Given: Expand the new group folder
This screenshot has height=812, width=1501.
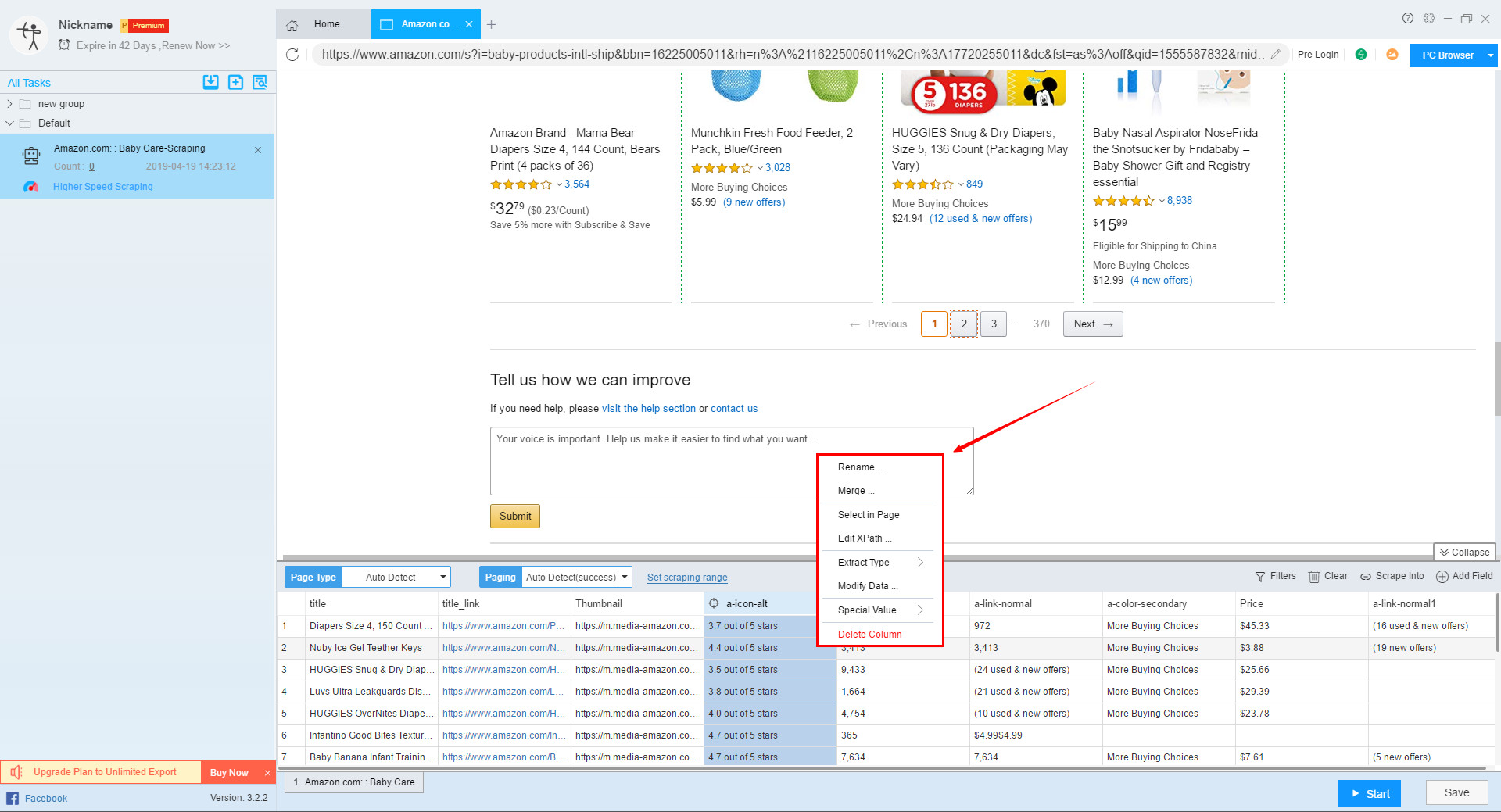Looking at the screenshot, I should click(x=9, y=104).
